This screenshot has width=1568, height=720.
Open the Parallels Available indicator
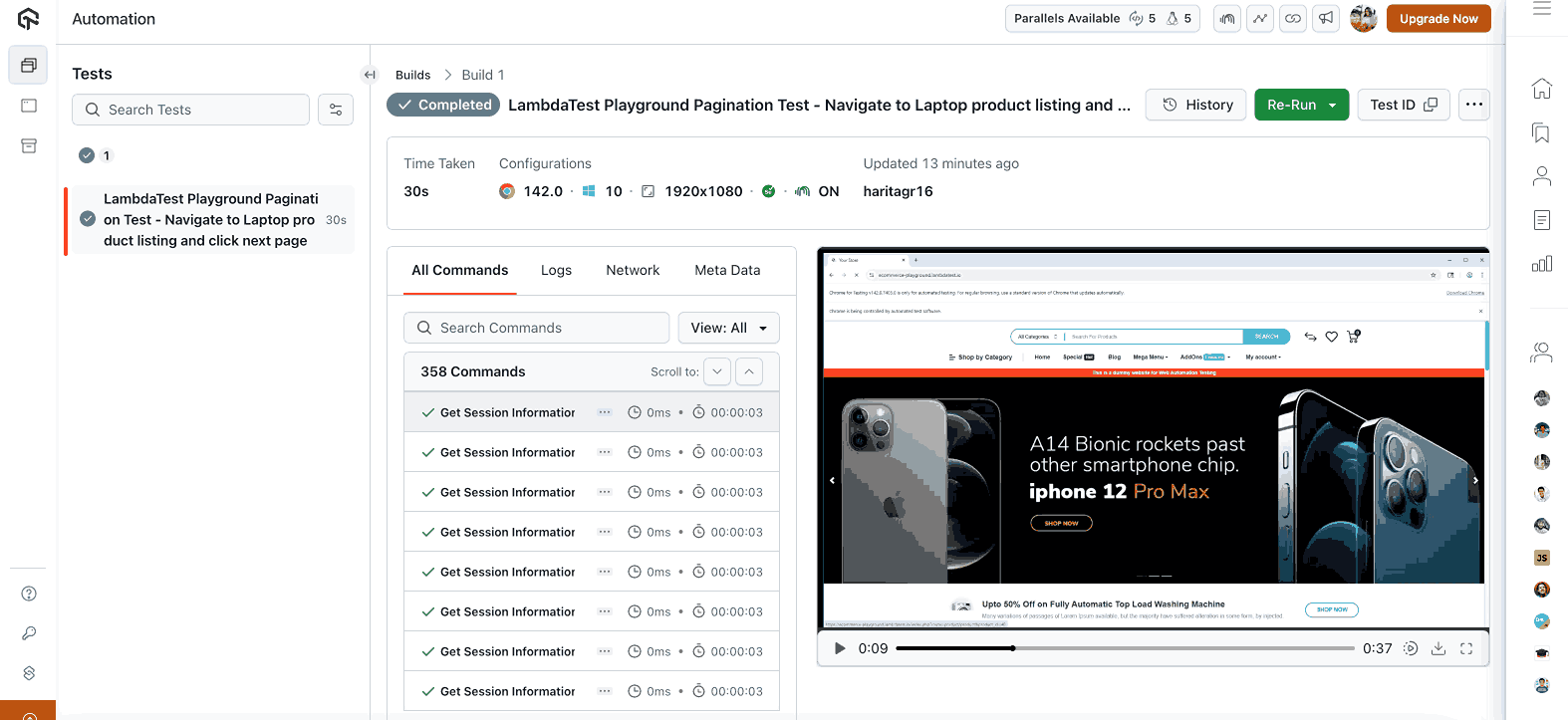(1103, 19)
